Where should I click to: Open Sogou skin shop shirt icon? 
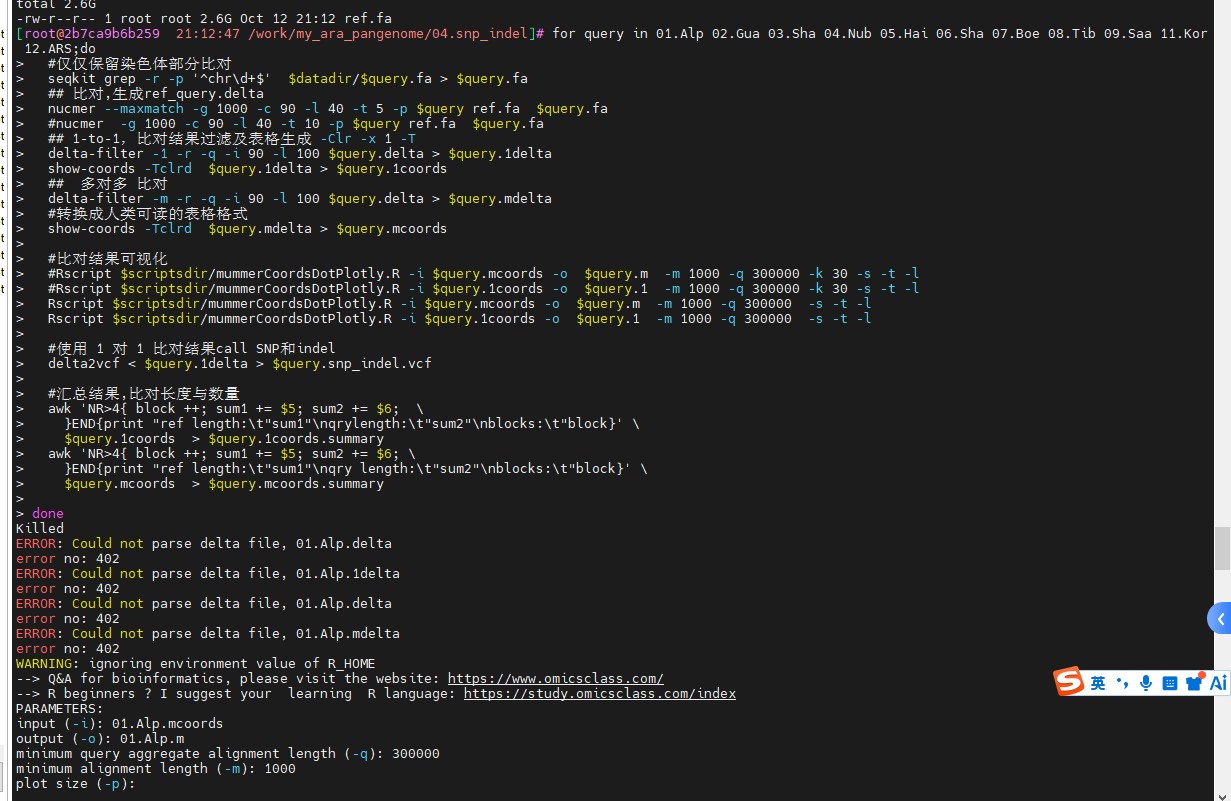pos(1194,683)
